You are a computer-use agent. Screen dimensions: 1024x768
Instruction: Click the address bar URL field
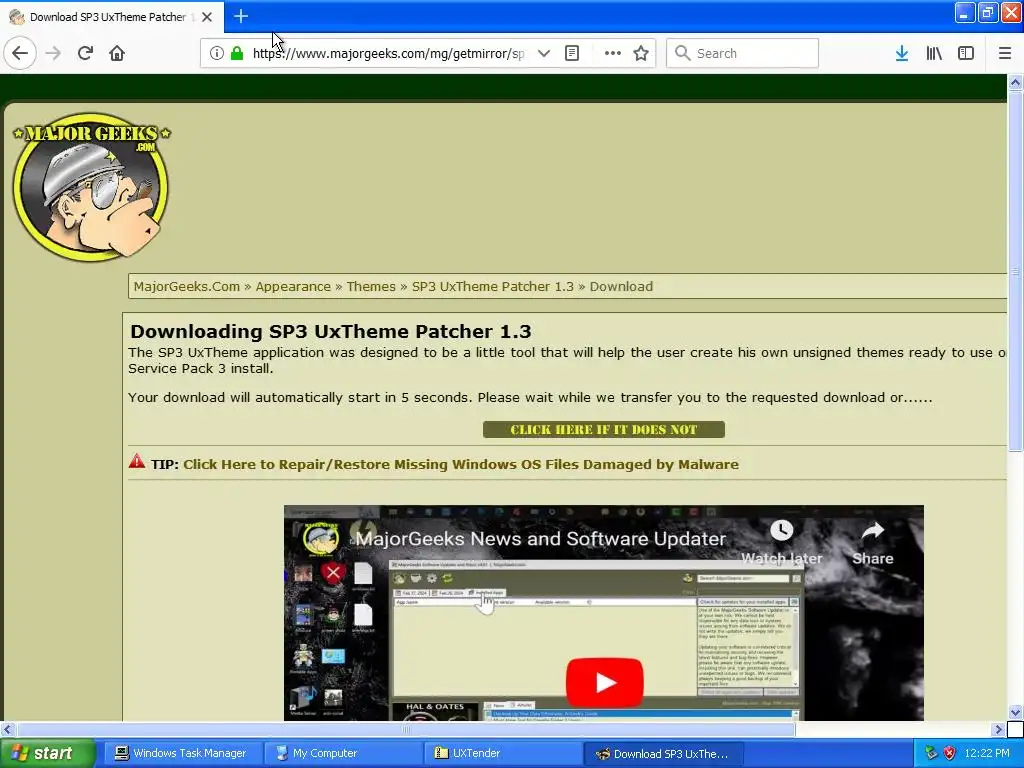pyautogui.click(x=389, y=54)
